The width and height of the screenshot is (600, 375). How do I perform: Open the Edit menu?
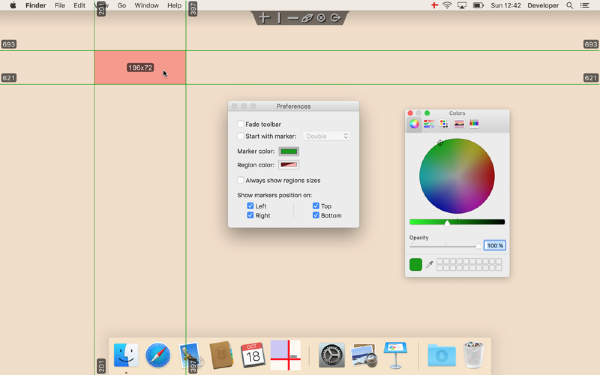click(80, 5)
